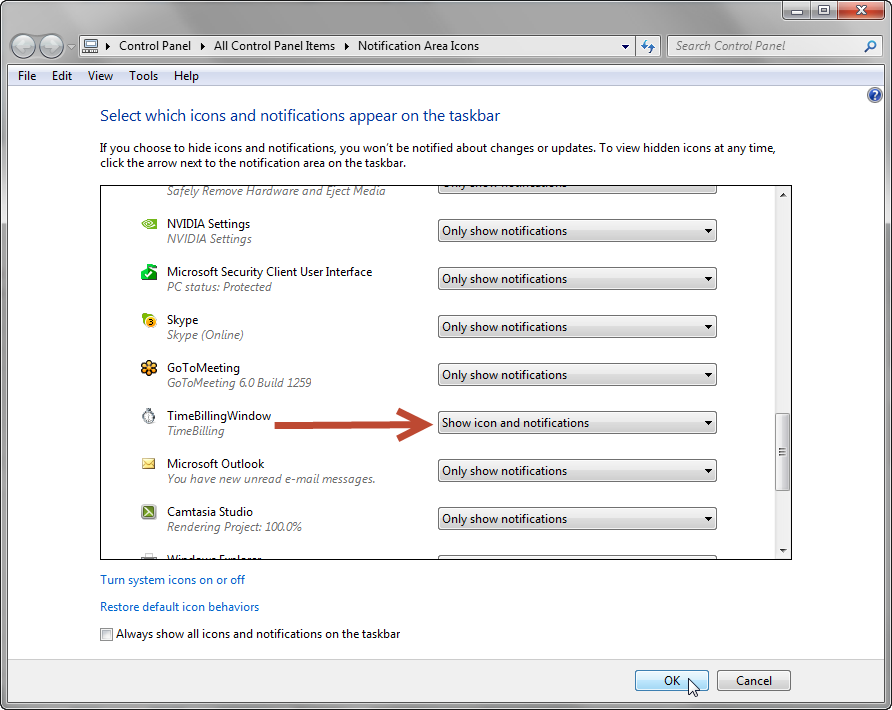This screenshot has height=710, width=892.
Task: Click the NVIDIA Settings icon
Action: [149, 224]
